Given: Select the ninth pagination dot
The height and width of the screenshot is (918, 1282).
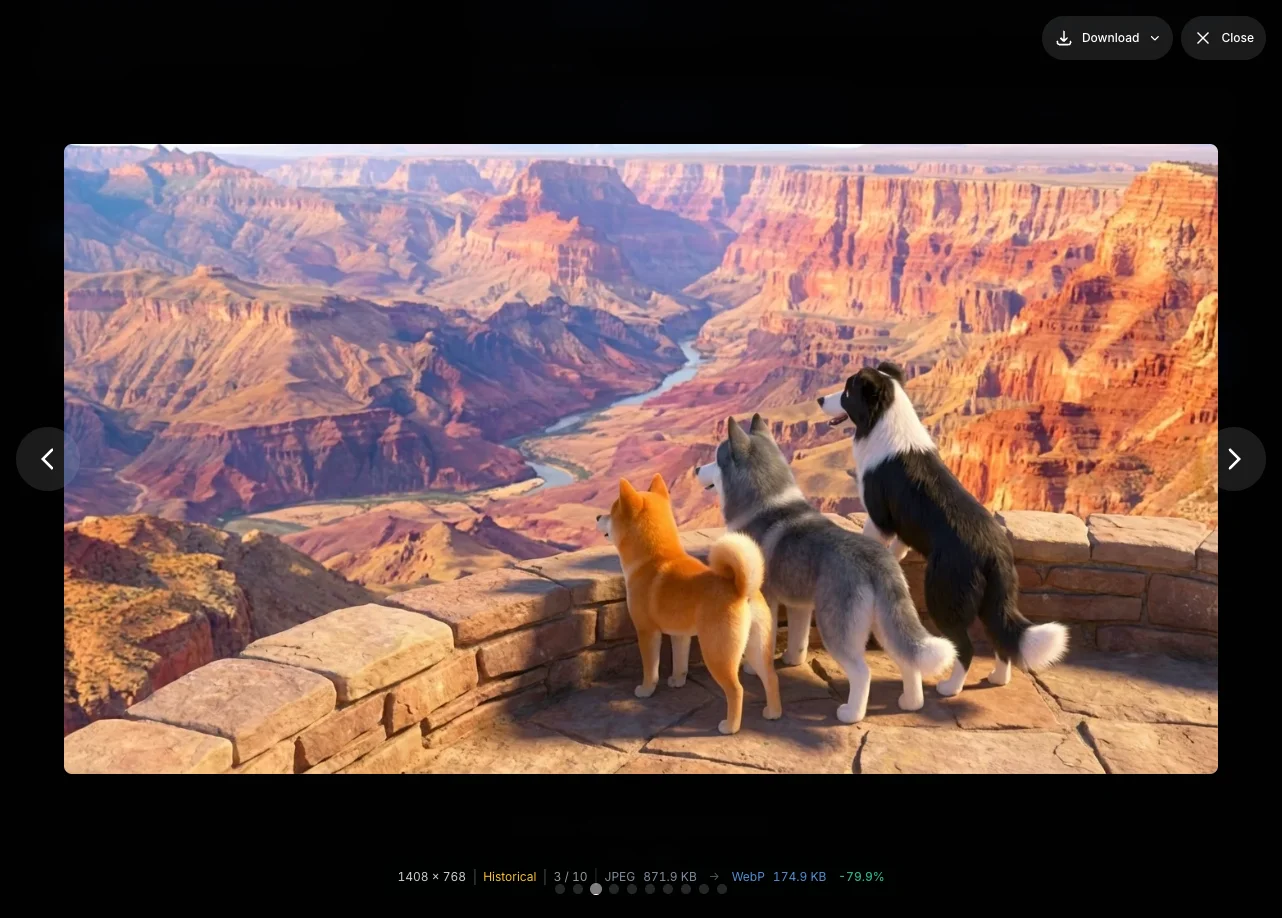Looking at the screenshot, I should point(704,889).
